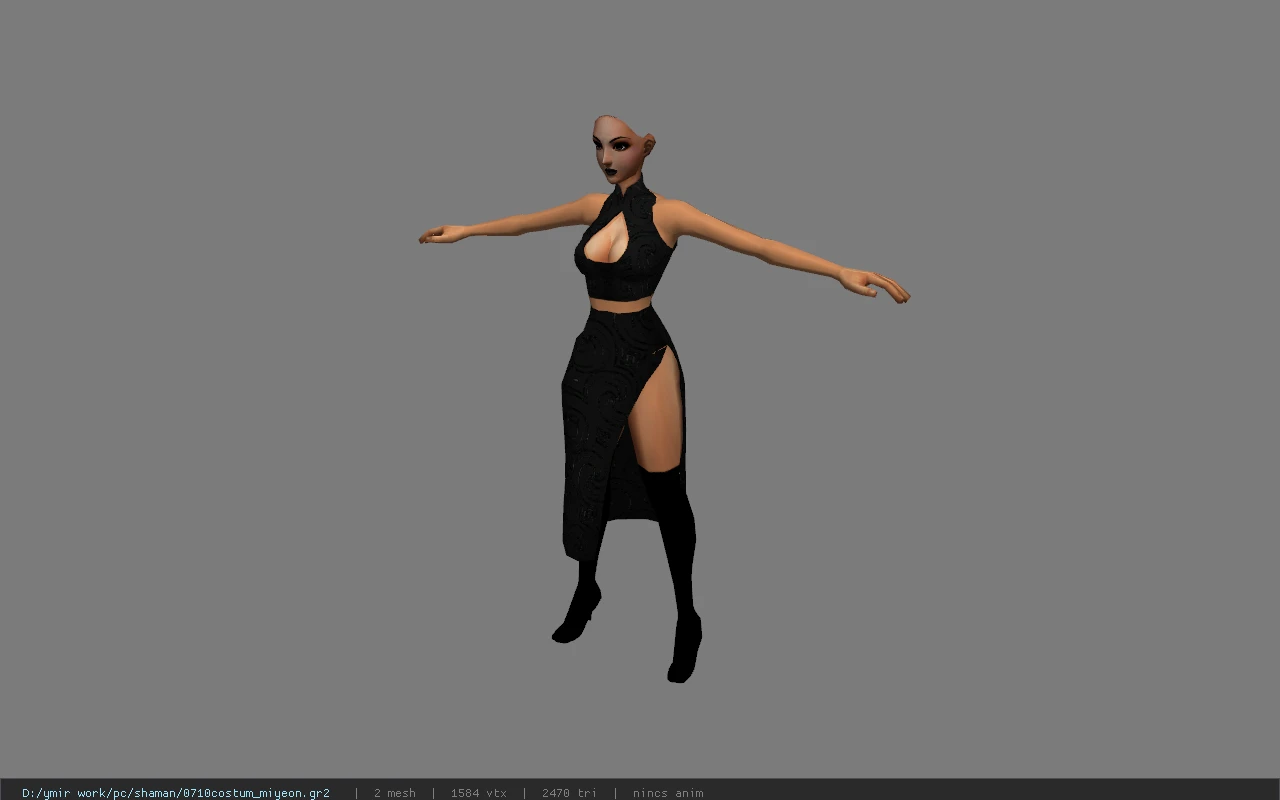Click the "nincs anim" animation status label
The width and height of the screenshot is (1280, 800).
(668, 793)
